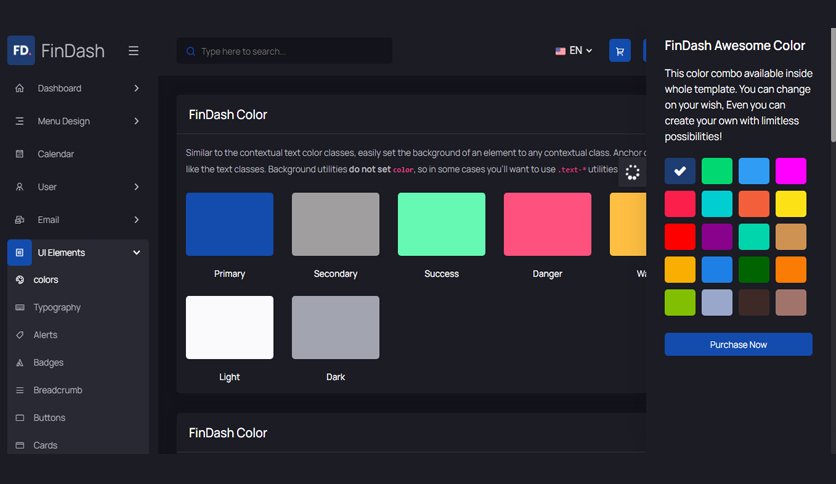Click the Typography keyboard icon
Viewport: 836px width, 484px height.
(20, 308)
